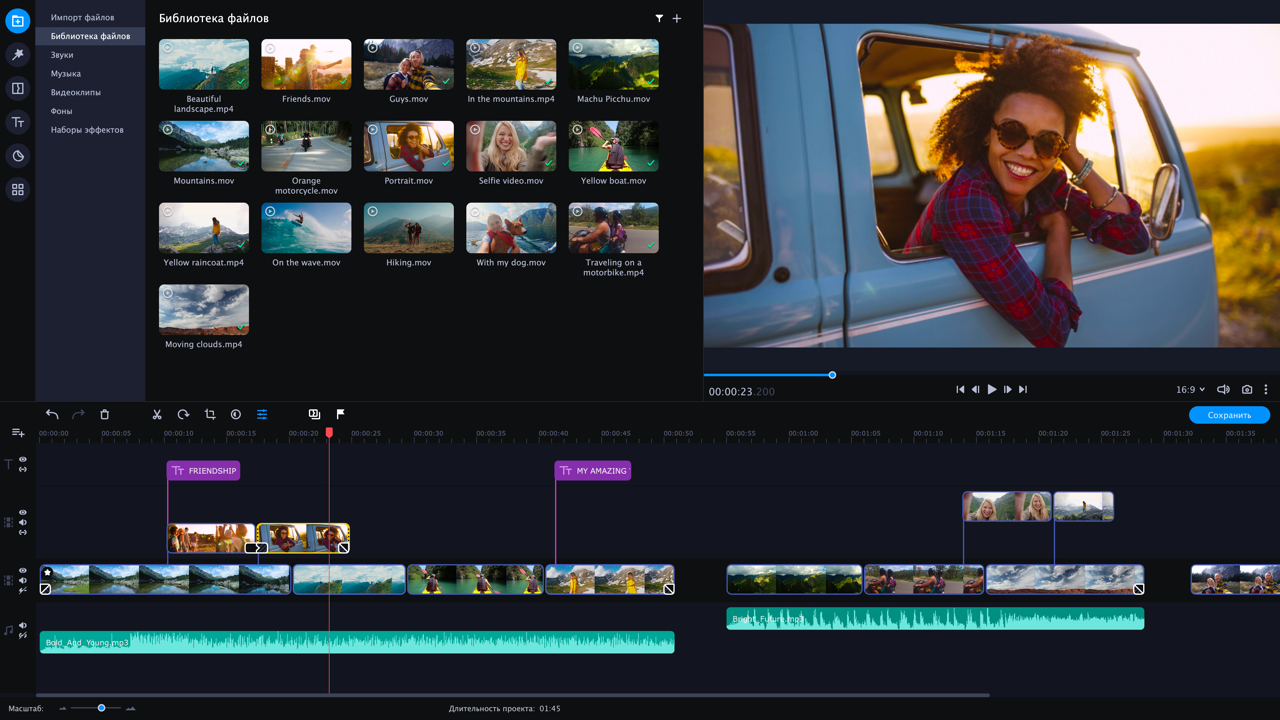Select Наборы эффектов in the sidebar
Image resolution: width=1280 pixels, height=720 pixels.
87,130
